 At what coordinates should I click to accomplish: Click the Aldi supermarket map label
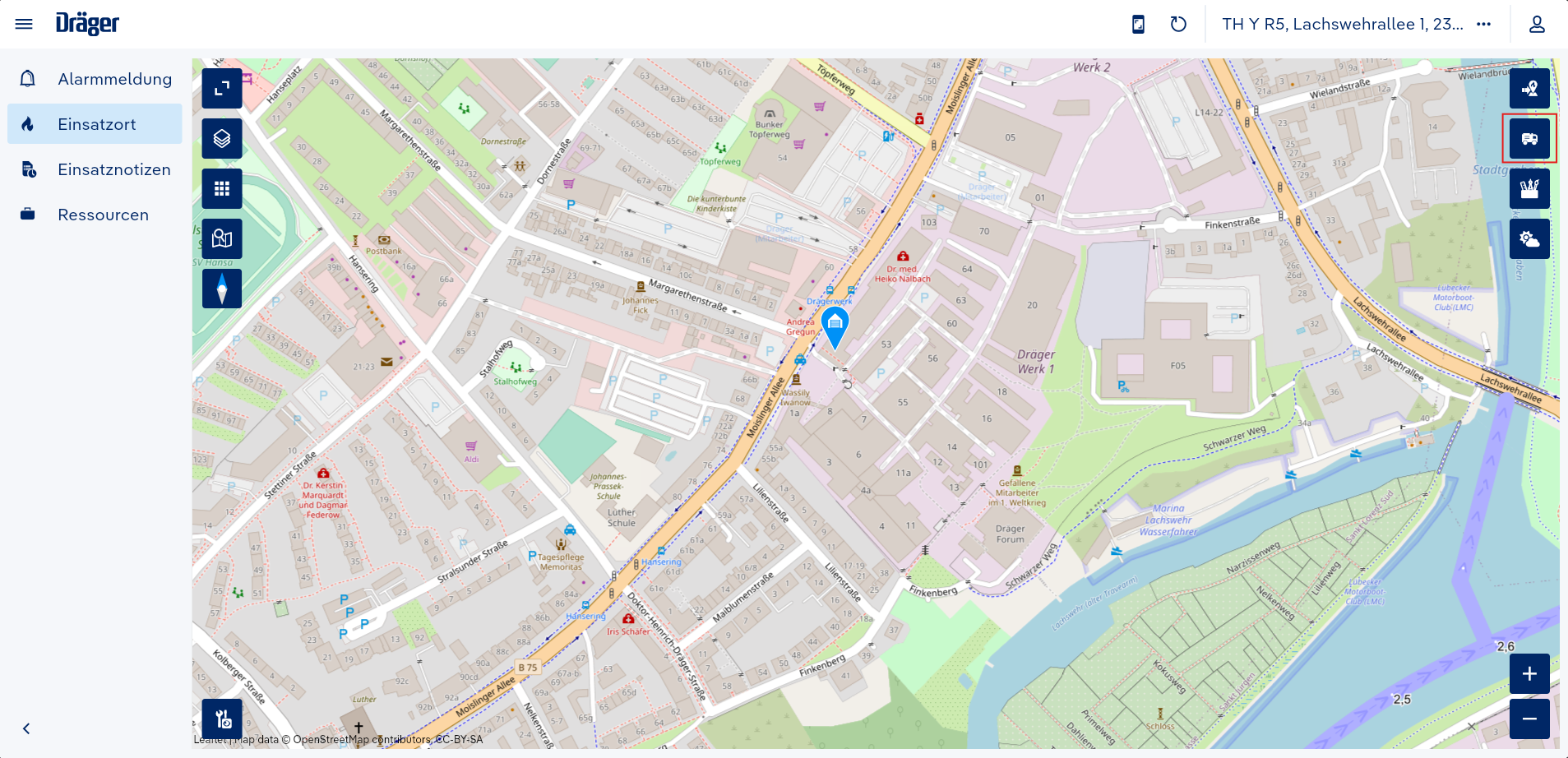click(471, 460)
